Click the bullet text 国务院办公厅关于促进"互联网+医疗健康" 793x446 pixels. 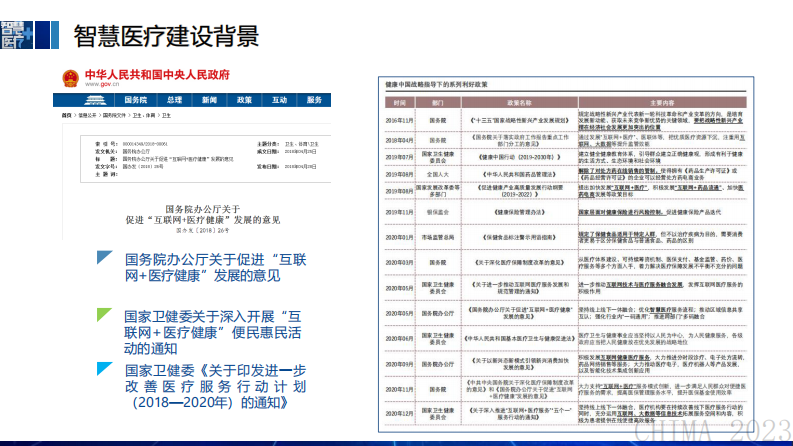[x=215, y=267]
